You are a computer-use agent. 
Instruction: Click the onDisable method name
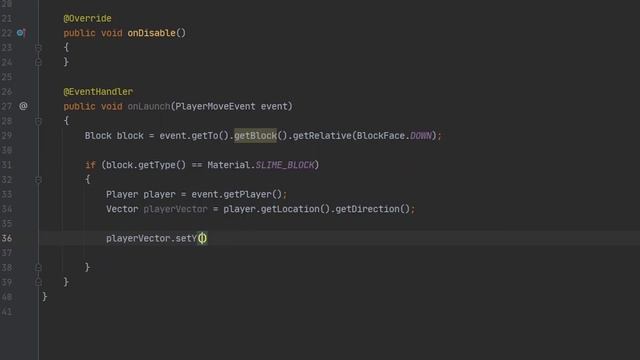point(151,33)
